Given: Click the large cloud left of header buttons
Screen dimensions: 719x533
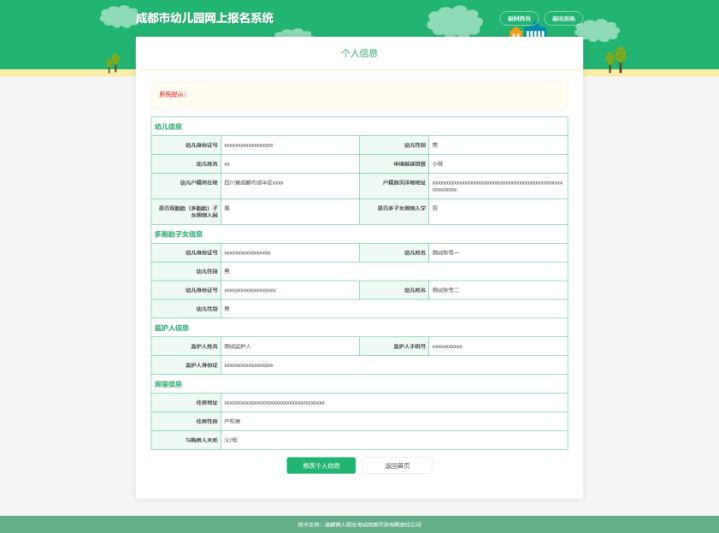Looking at the screenshot, I should 454,21.
